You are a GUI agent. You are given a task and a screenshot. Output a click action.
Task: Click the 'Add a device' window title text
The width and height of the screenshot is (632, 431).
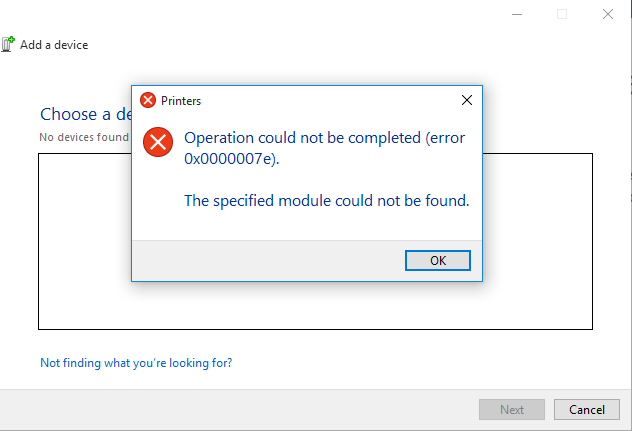click(54, 45)
